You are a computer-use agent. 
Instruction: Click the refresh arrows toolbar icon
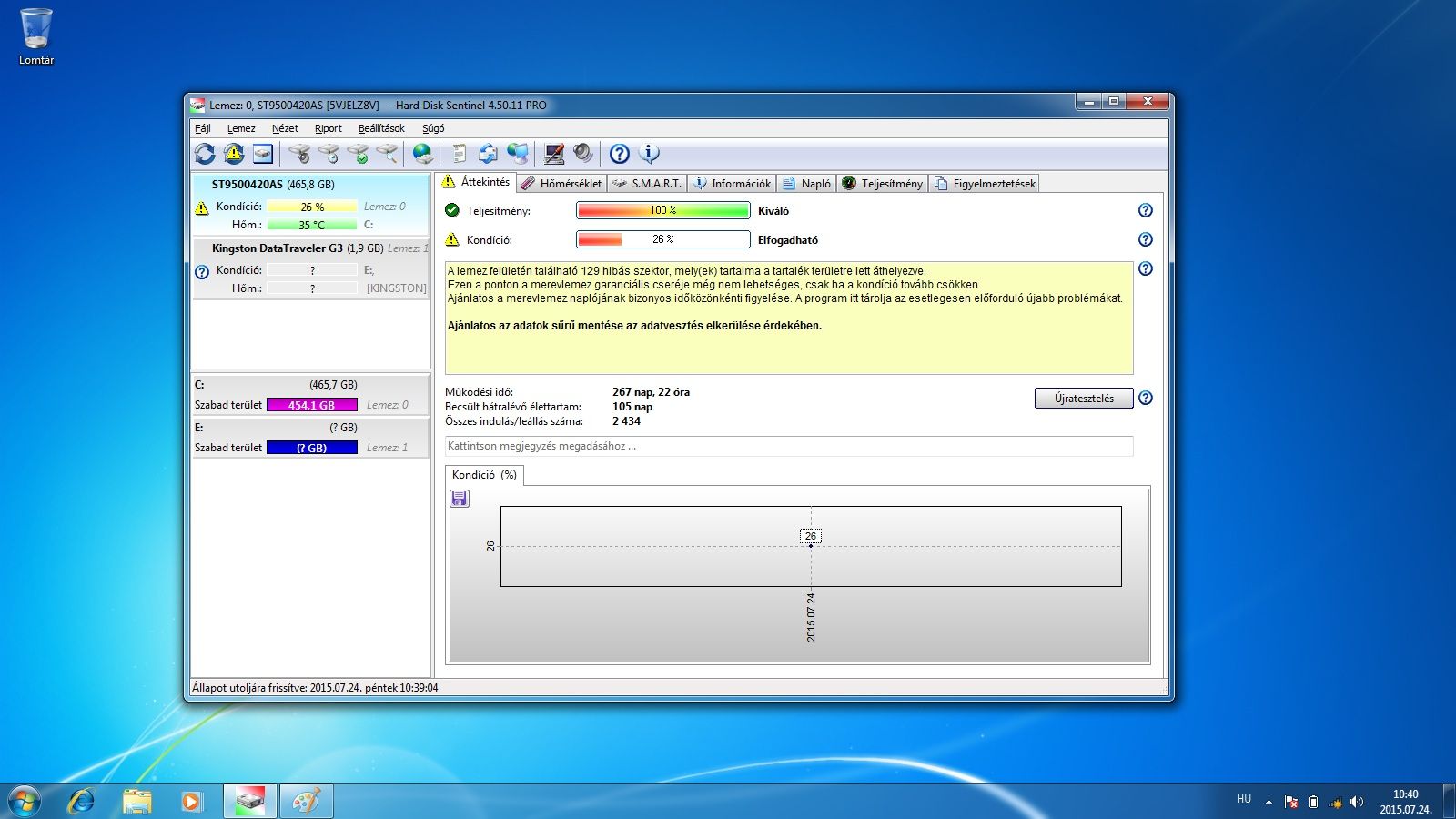pos(205,154)
